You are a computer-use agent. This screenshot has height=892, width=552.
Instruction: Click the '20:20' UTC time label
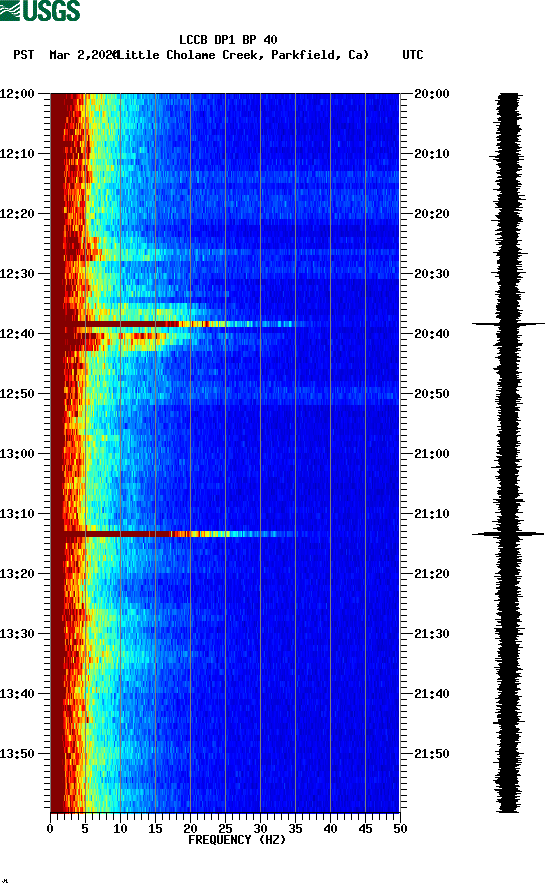coord(432,214)
